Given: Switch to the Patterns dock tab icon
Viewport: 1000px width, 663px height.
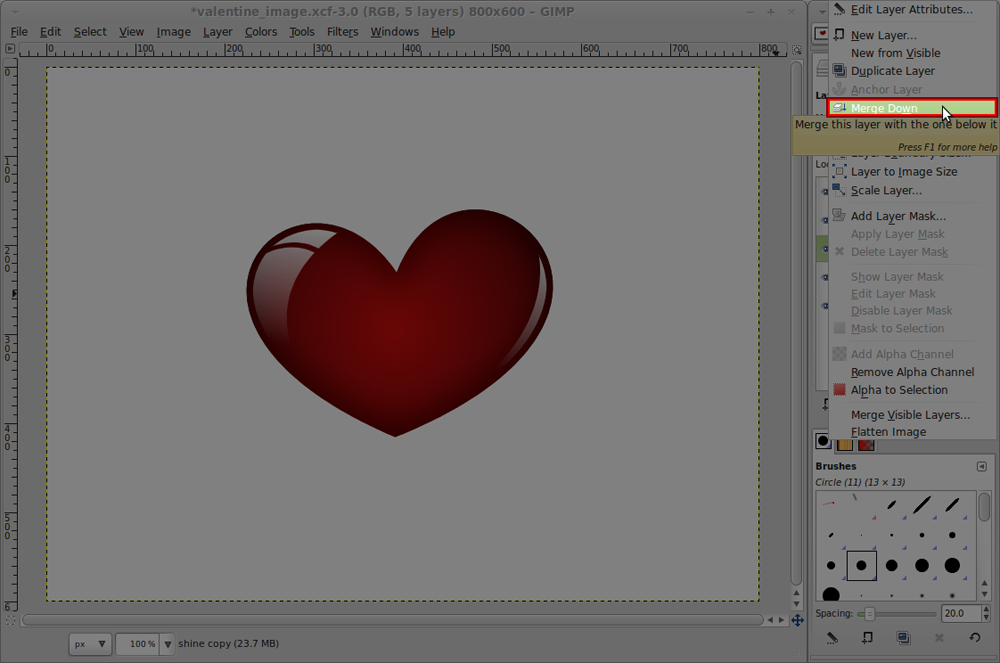Looking at the screenshot, I should (x=845, y=442).
